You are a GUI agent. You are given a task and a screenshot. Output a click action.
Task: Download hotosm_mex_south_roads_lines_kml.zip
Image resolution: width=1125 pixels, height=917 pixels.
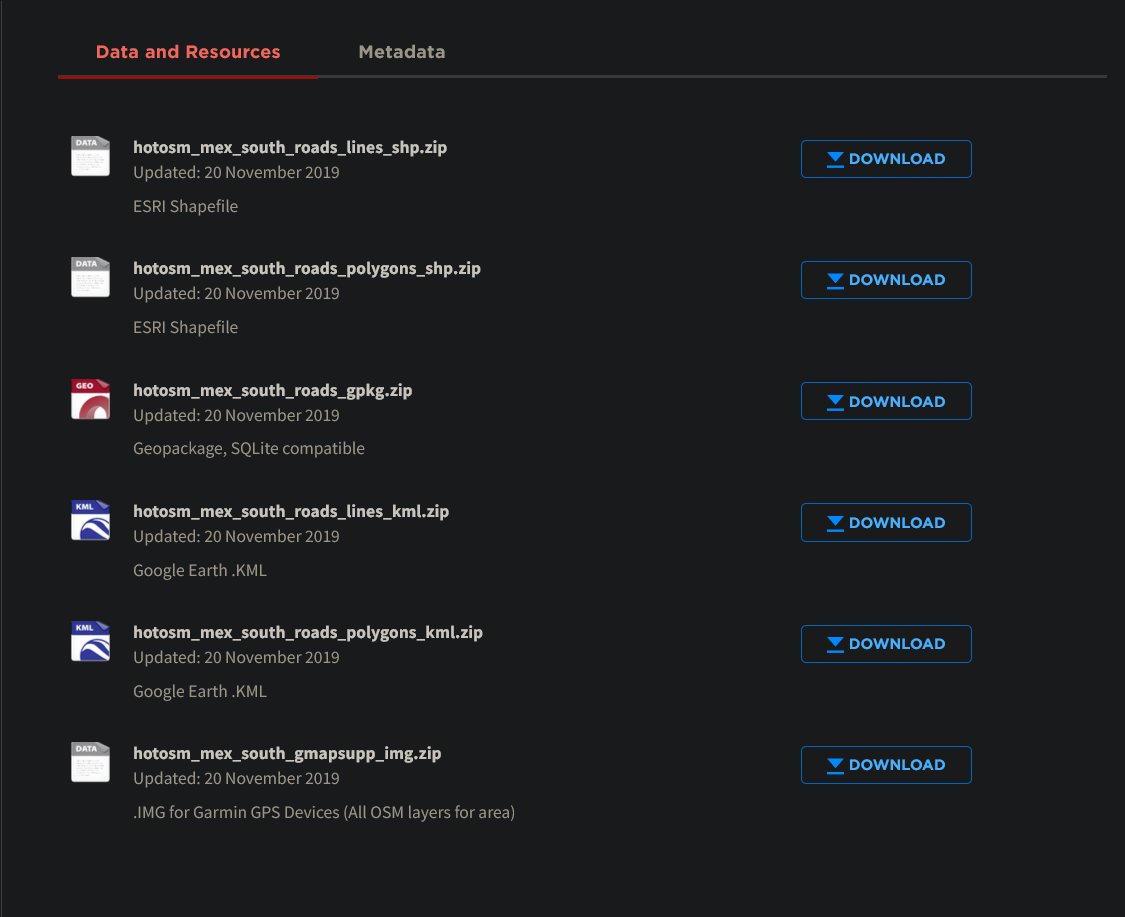click(886, 522)
